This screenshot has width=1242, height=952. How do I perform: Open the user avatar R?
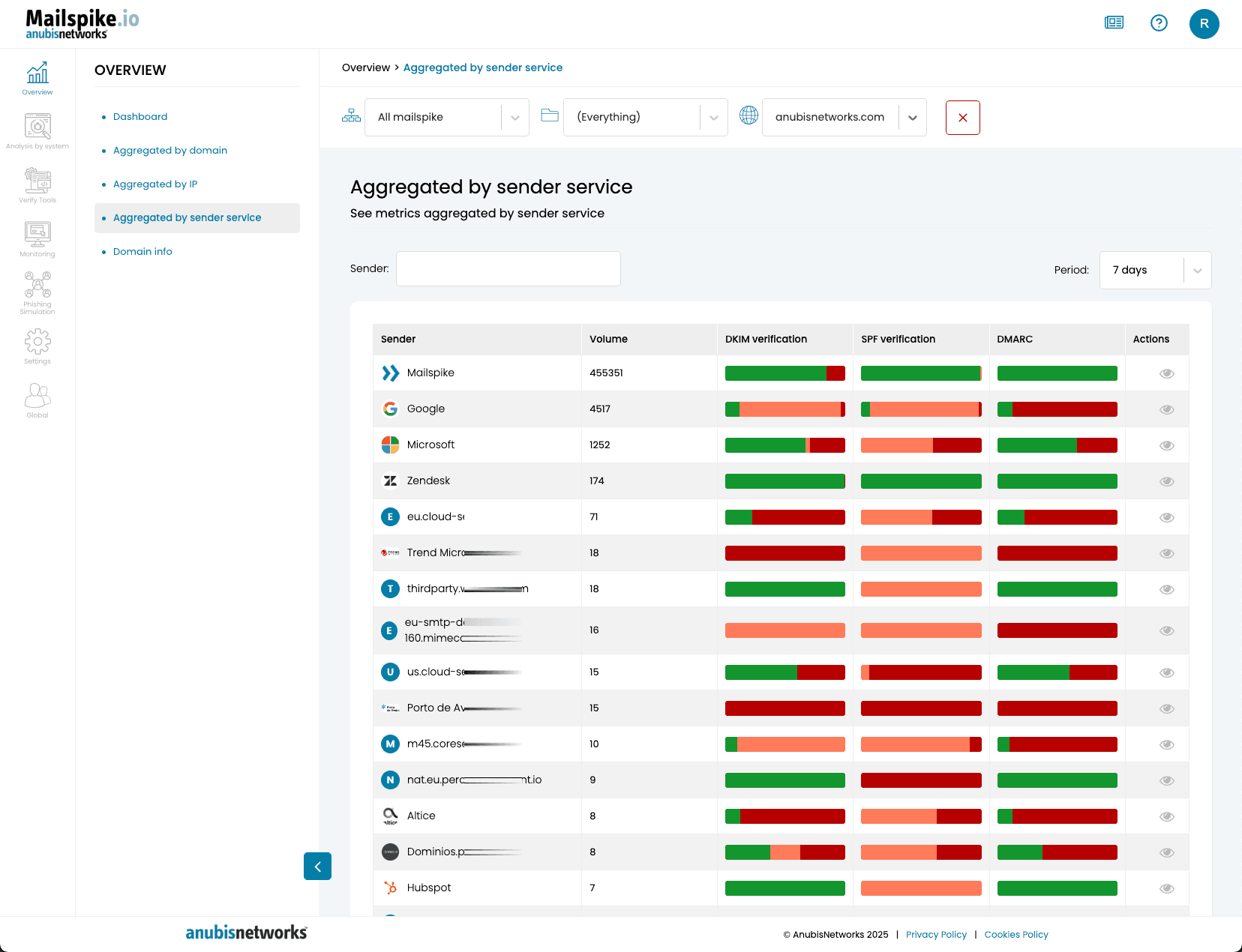(1204, 23)
